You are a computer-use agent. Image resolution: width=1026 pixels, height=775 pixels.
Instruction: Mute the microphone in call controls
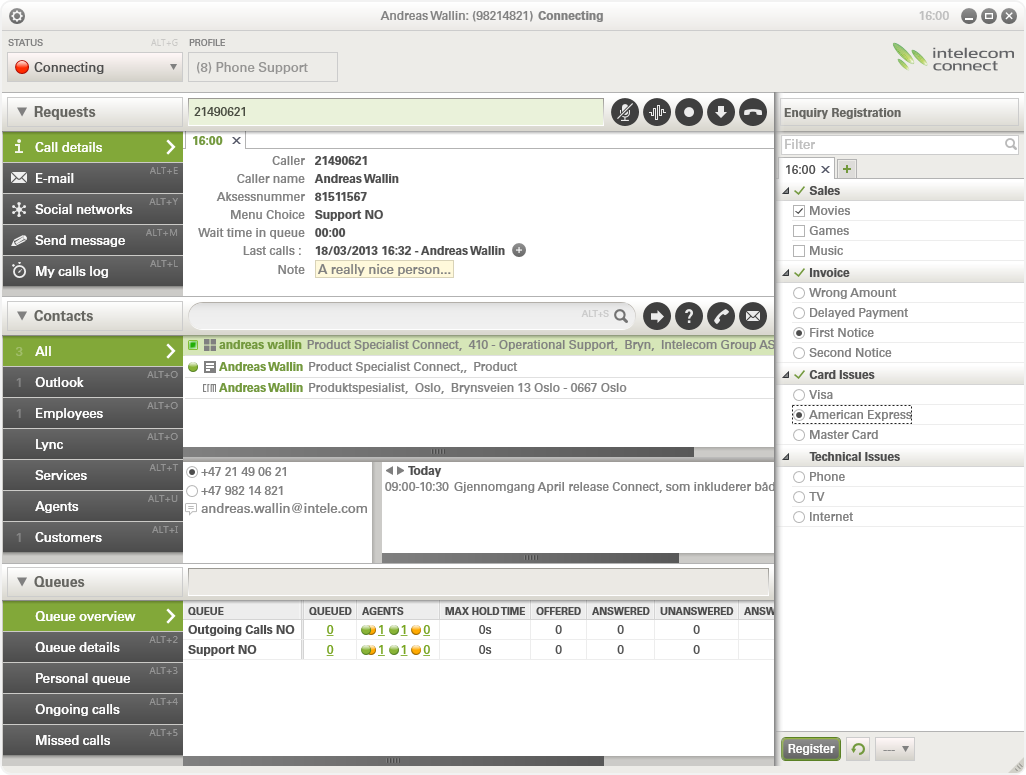(625, 112)
